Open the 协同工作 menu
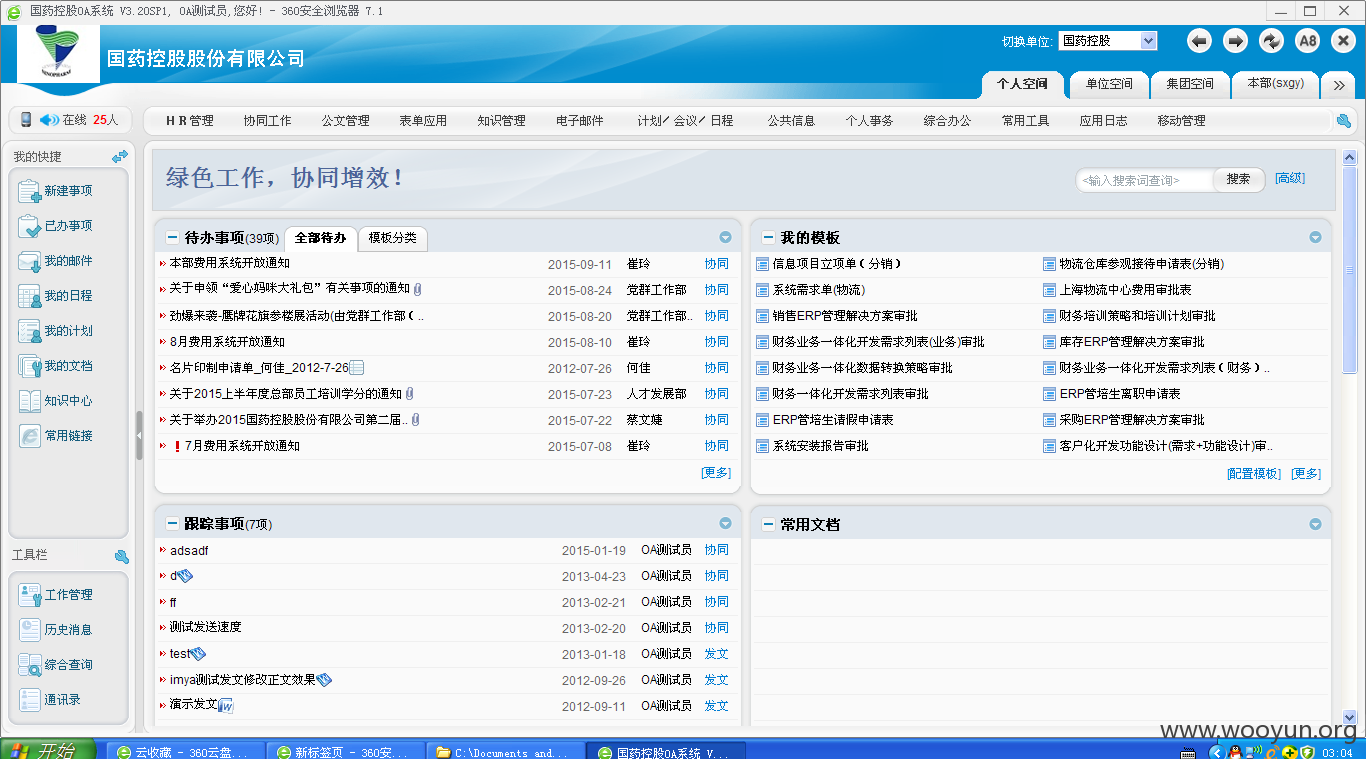 tap(267, 121)
